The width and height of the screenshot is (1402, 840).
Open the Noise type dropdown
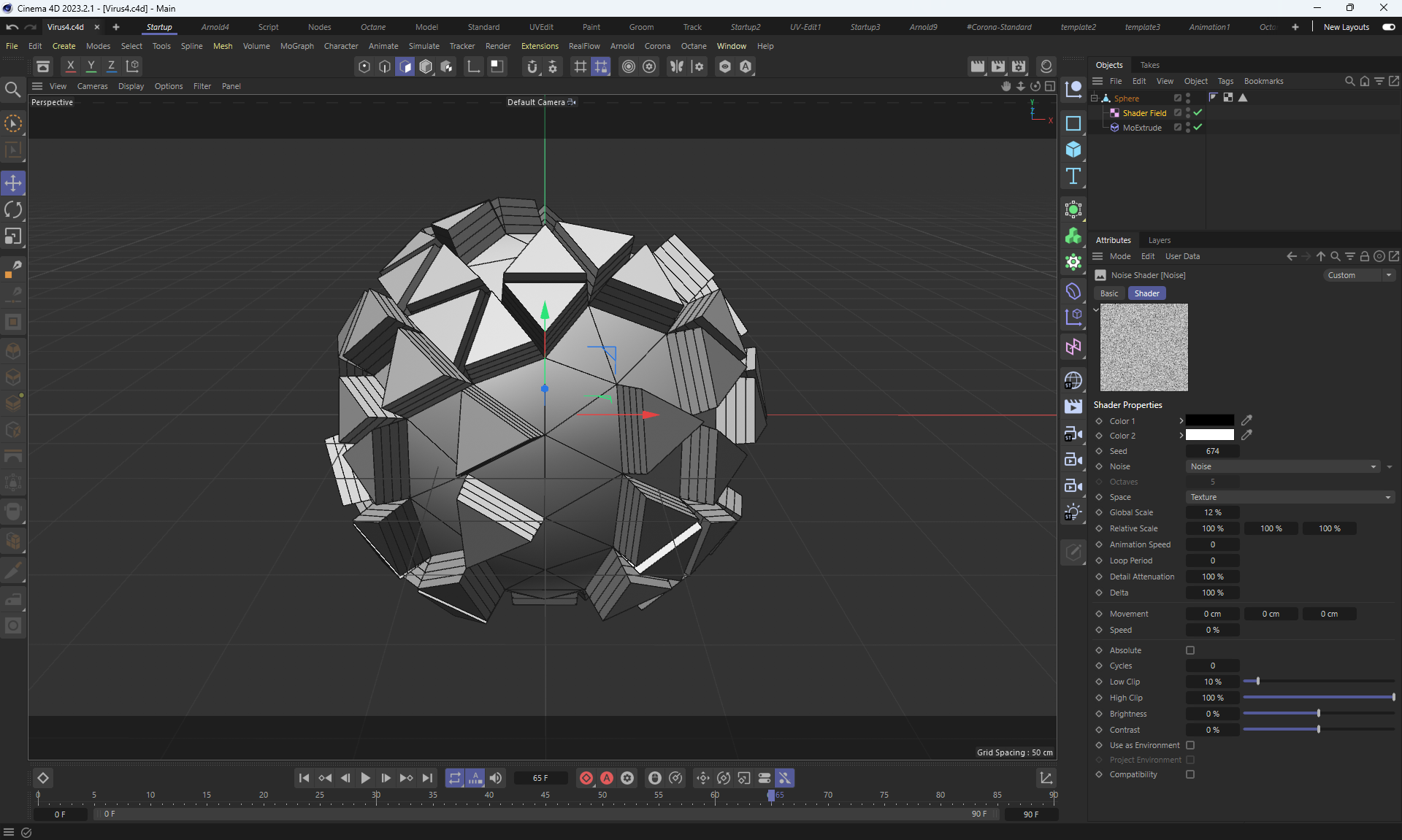pyautogui.click(x=1282, y=466)
